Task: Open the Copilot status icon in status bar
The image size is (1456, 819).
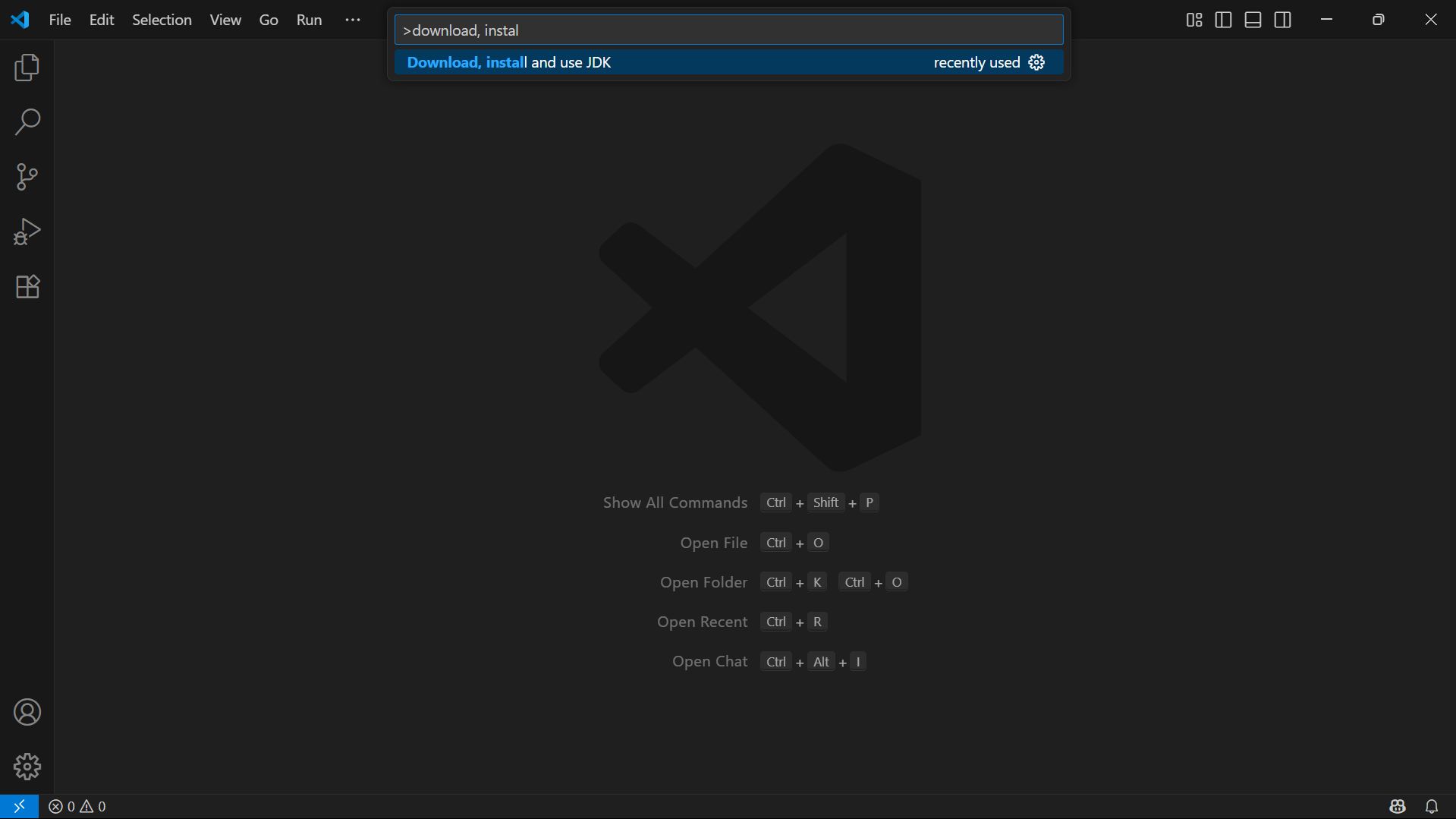Action: click(1398, 806)
